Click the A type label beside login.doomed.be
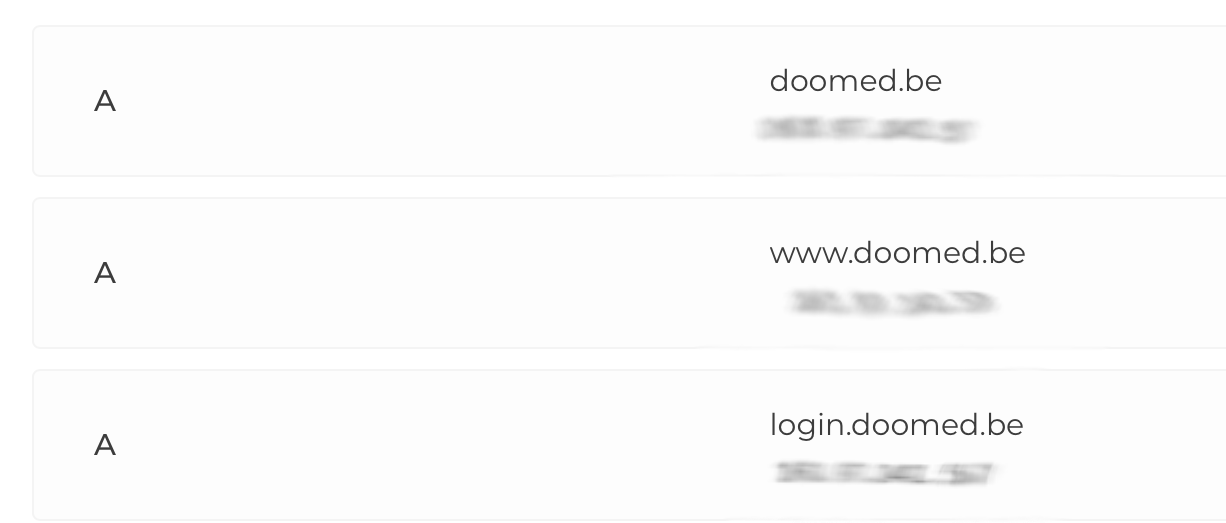1226x523 pixels. tap(105, 445)
